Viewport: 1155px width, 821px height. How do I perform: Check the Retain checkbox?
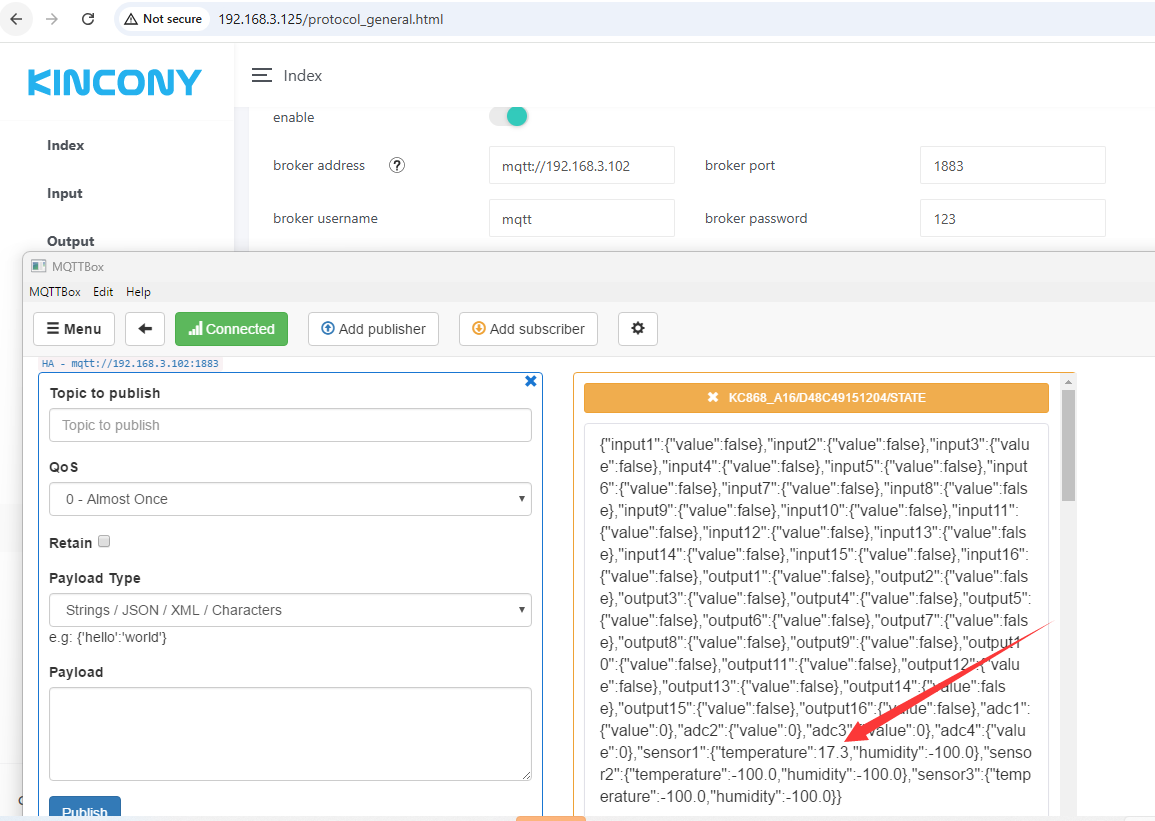coord(104,542)
